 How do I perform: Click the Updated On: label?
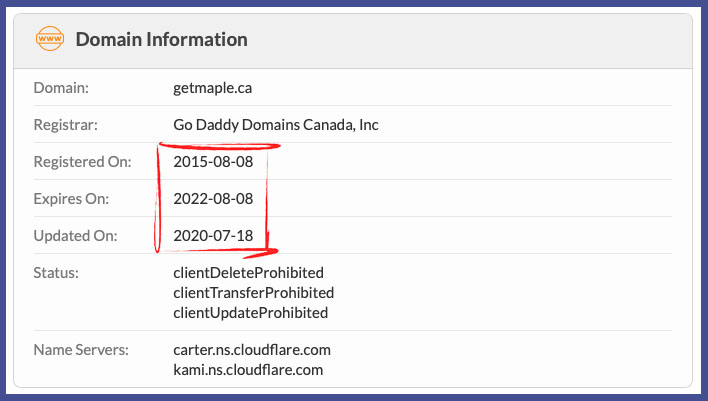[x=75, y=236]
